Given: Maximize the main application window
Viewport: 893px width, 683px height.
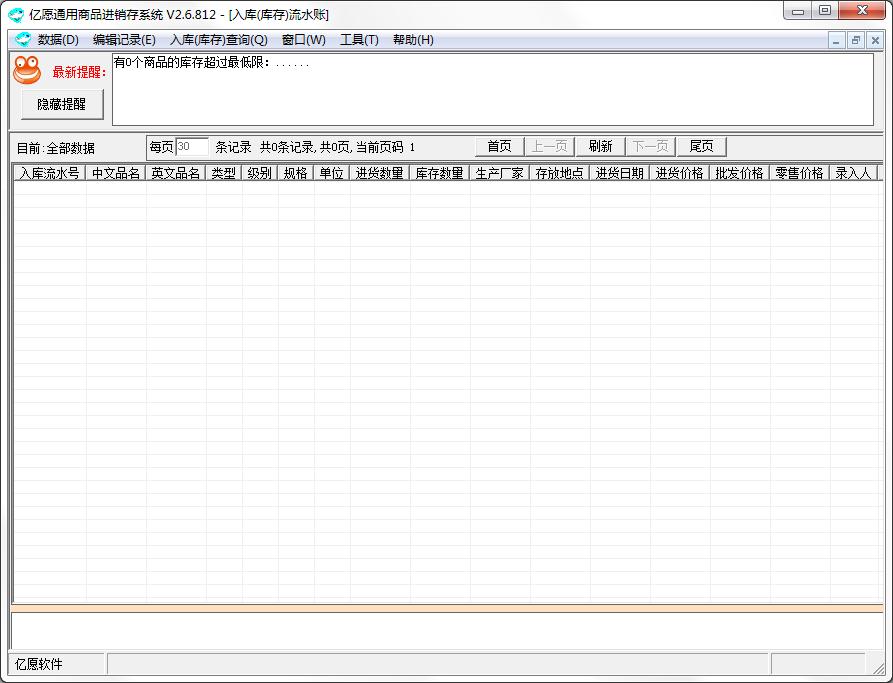Looking at the screenshot, I should tap(824, 11).
